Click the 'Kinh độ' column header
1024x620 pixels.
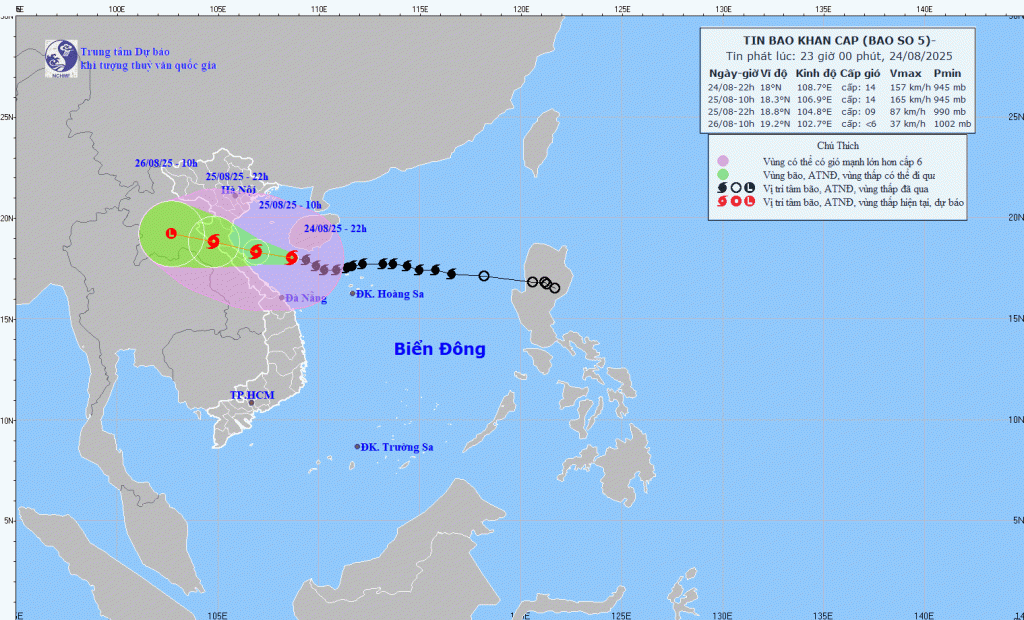[815, 73]
